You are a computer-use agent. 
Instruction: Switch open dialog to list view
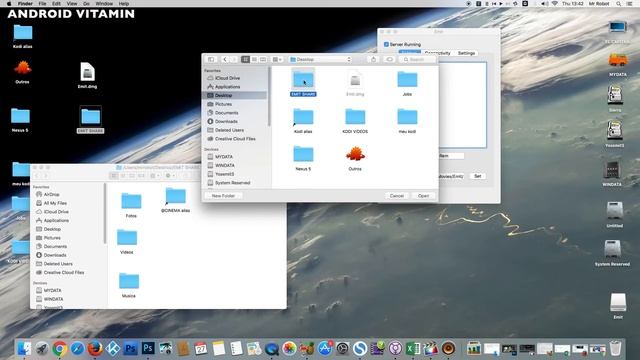(x=254, y=60)
